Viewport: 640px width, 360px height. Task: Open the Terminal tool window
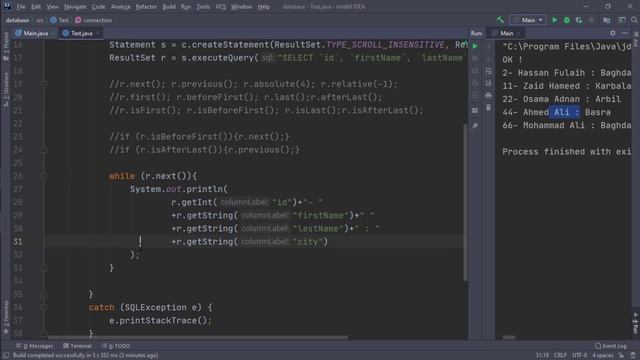[x=78, y=346]
